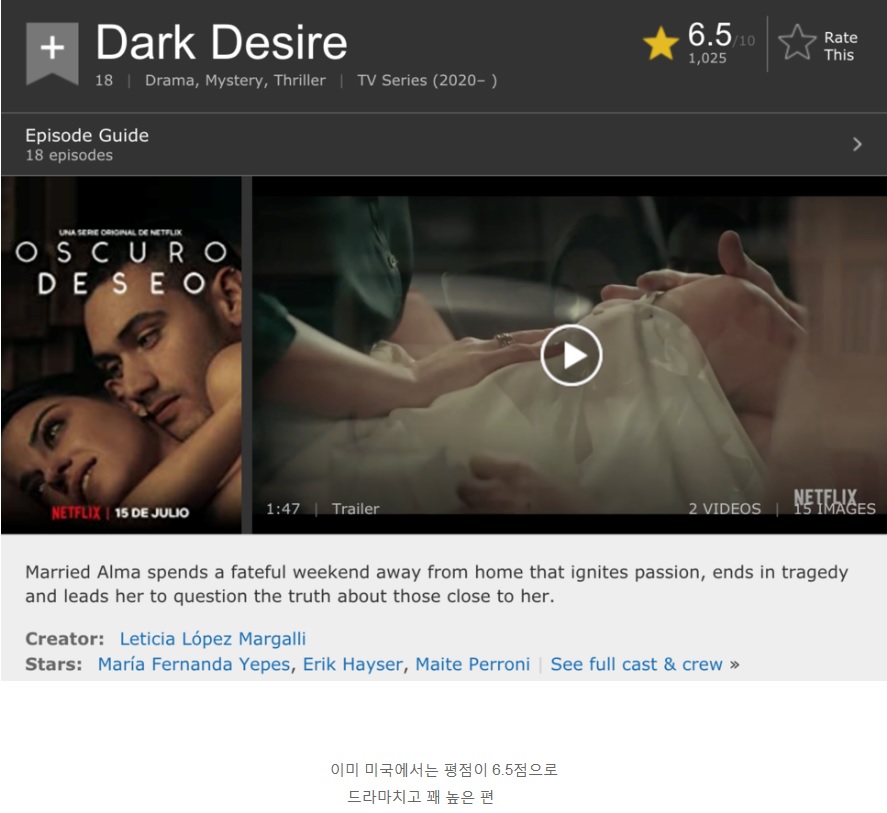
Task: Click the 1,025 ratings count
Action: point(707,58)
